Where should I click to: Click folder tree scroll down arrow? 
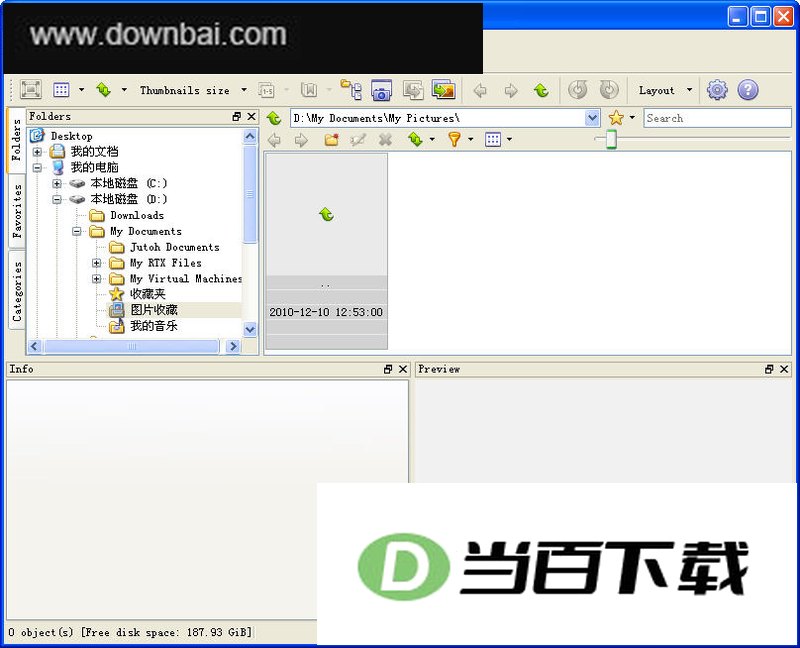250,329
